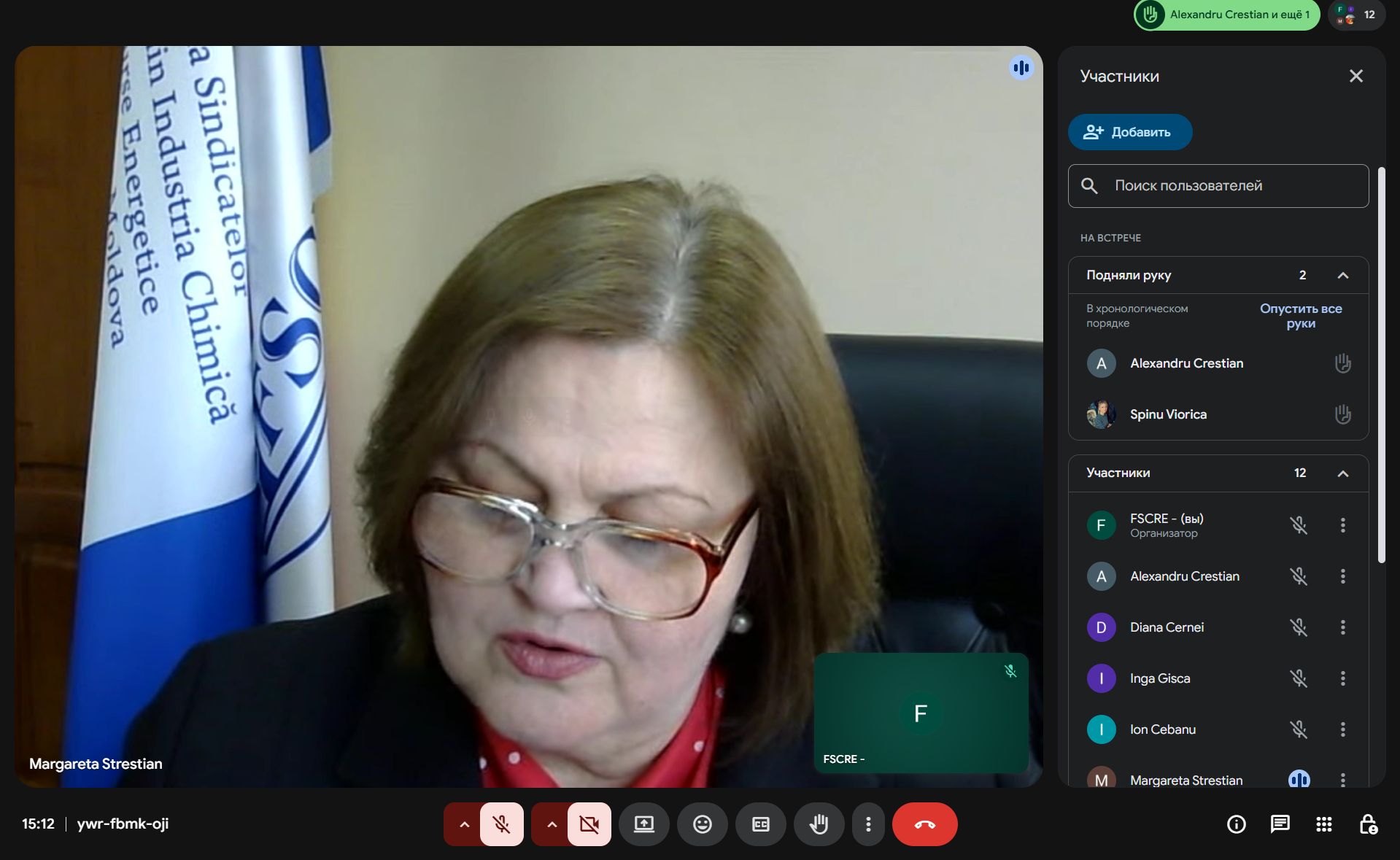Unmute the microphone in bottom toolbar
The image size is (1400, 860).
(x=502, y=824)
